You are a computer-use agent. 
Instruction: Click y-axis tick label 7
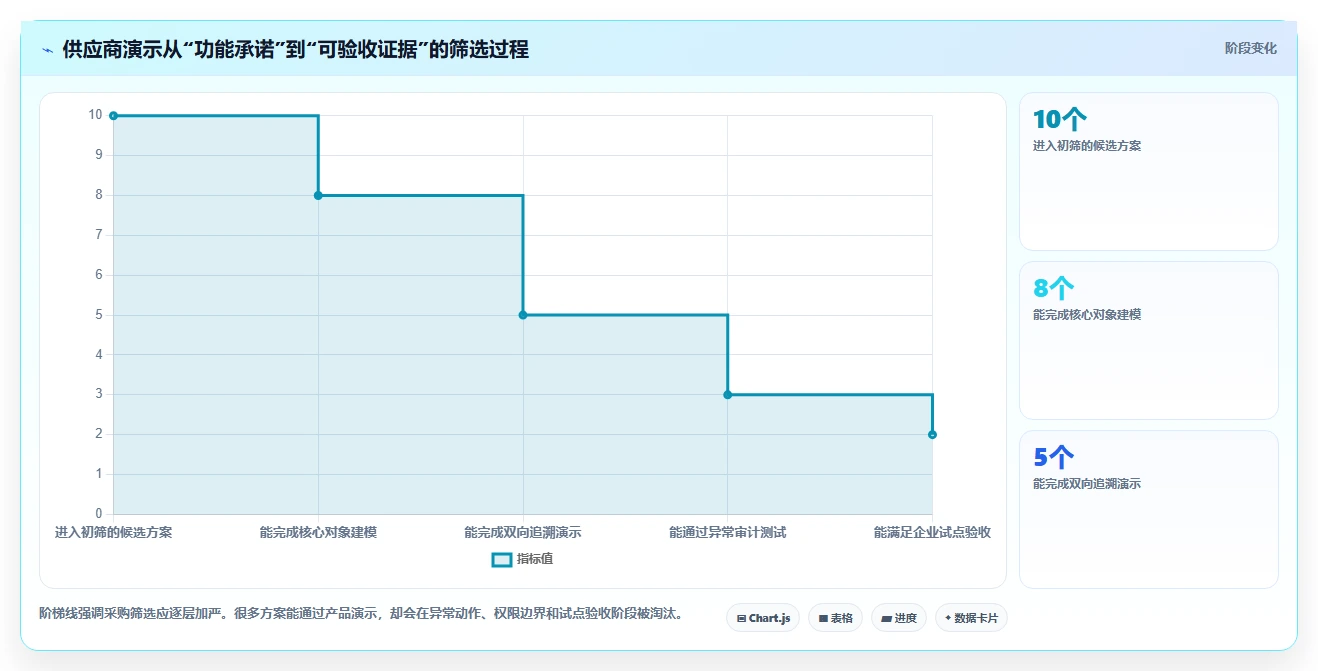[99, 235]
